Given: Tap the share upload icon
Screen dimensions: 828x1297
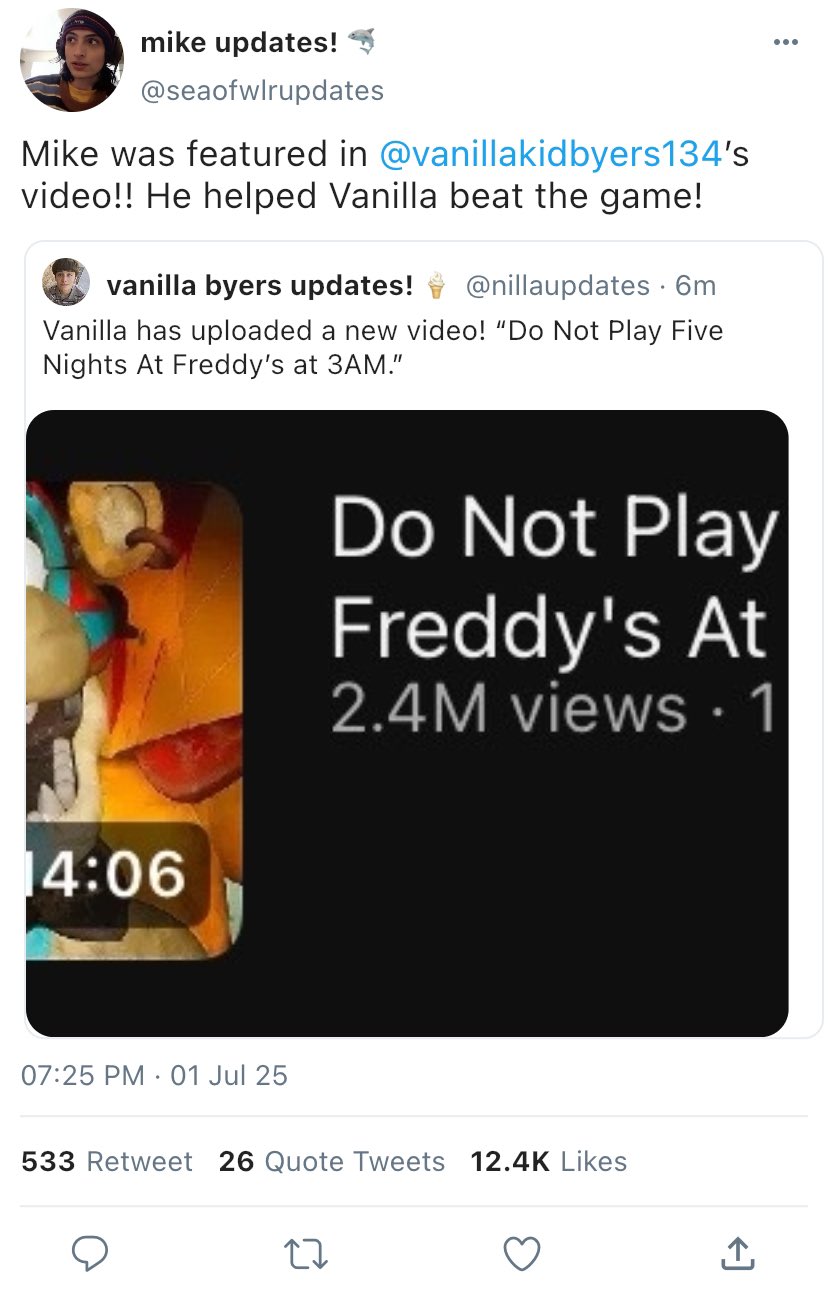Looking at the screenshot, I should click(736, 1251).
